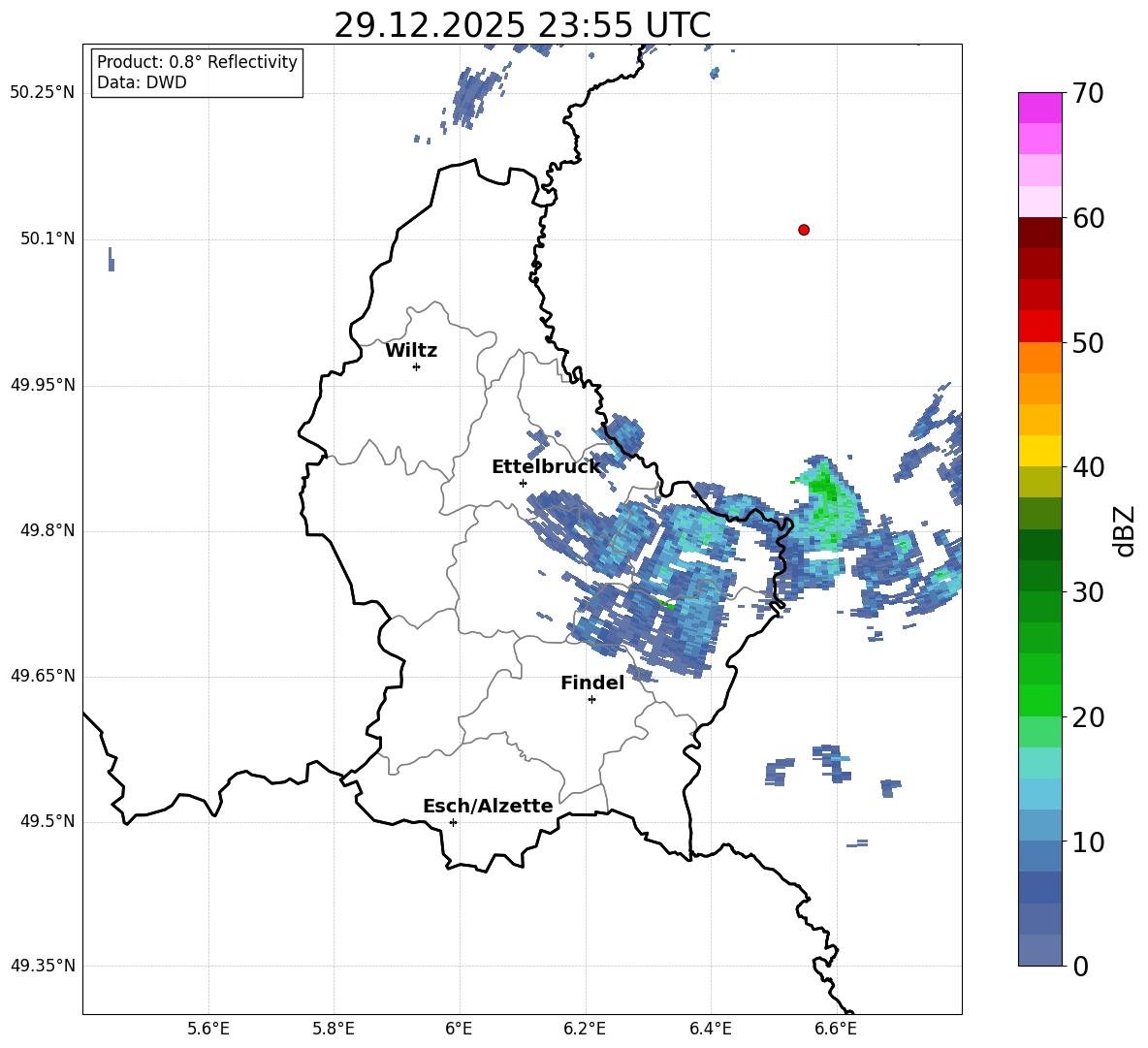Click the orange band below 50 dBZ
The height and width of the screenshot is (1048, 1148).
tap(1039, 357)
